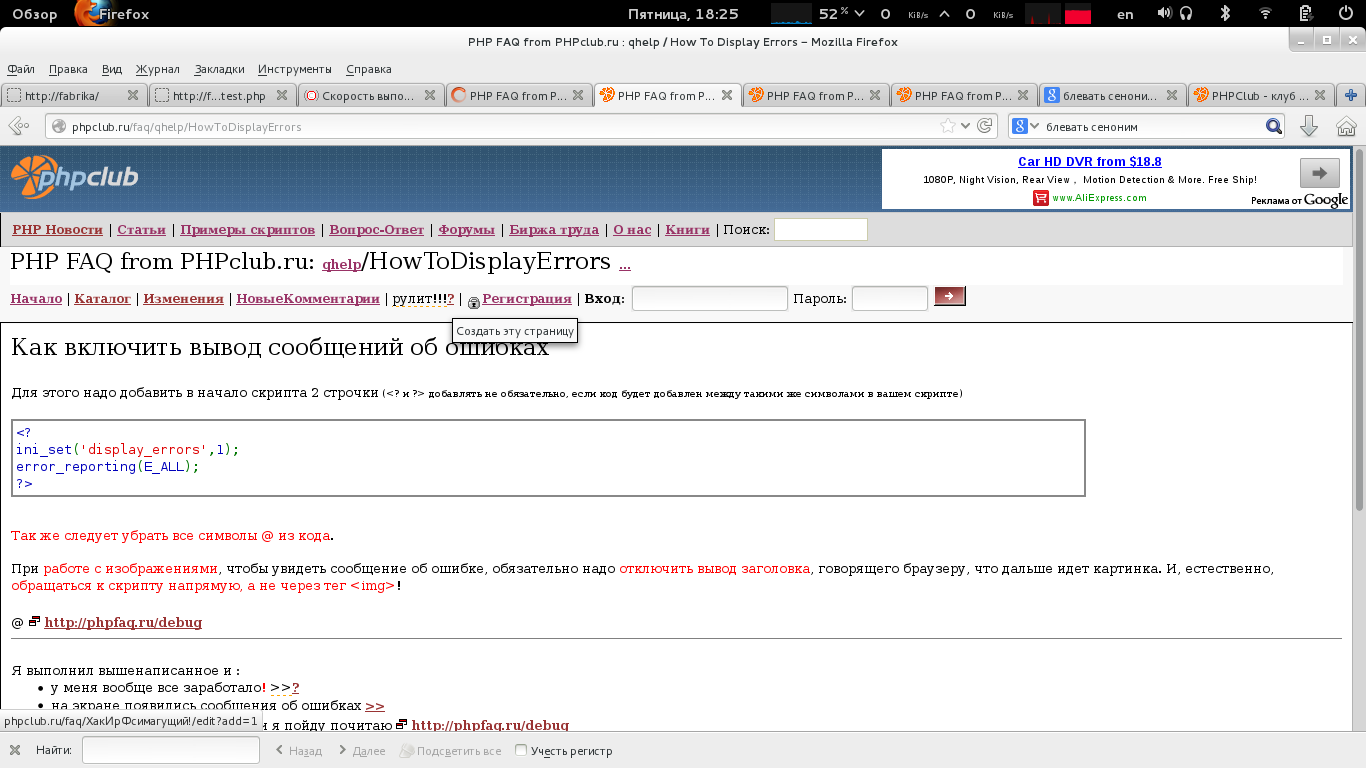Open the Форумы link

tap(467, 230)
